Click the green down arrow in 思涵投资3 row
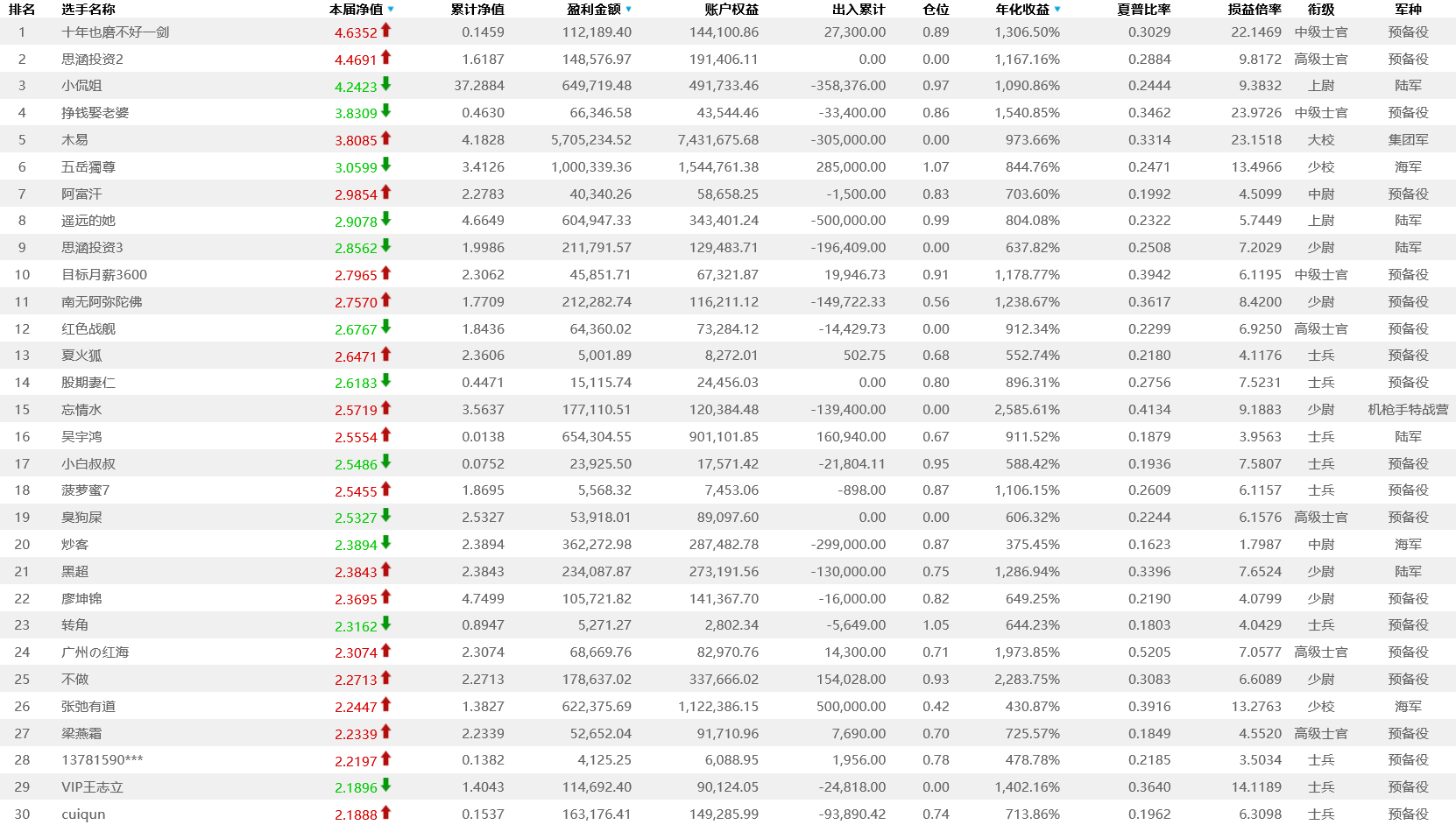The height and width of the screenshot is (825, 1456). click(385, 246)
